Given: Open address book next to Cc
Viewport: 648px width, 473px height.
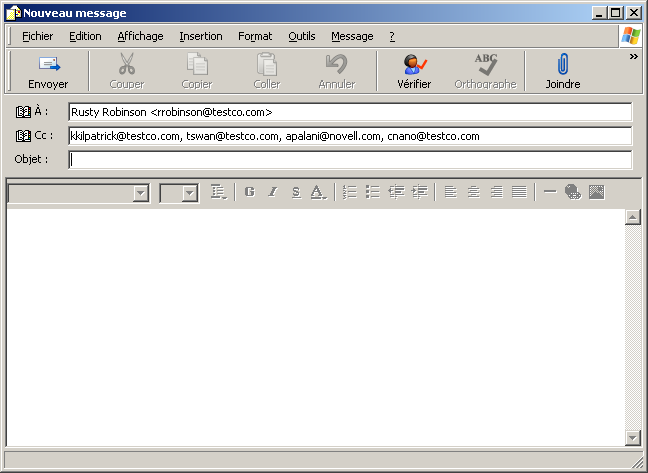Looking at the screenshot, I should 23,135.
